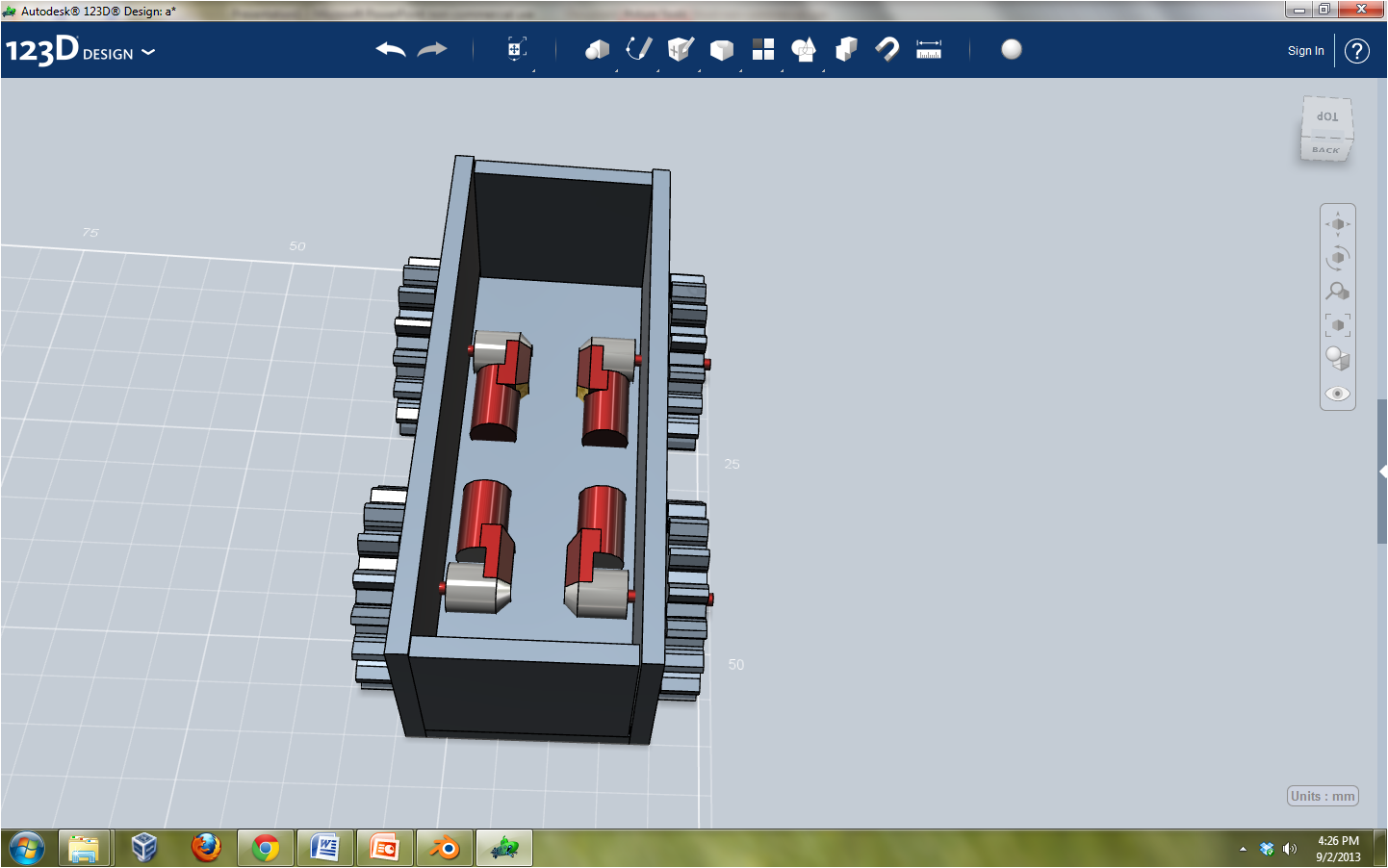Redo the undone action
1388x868 pixels.
(x=432, y=49)
